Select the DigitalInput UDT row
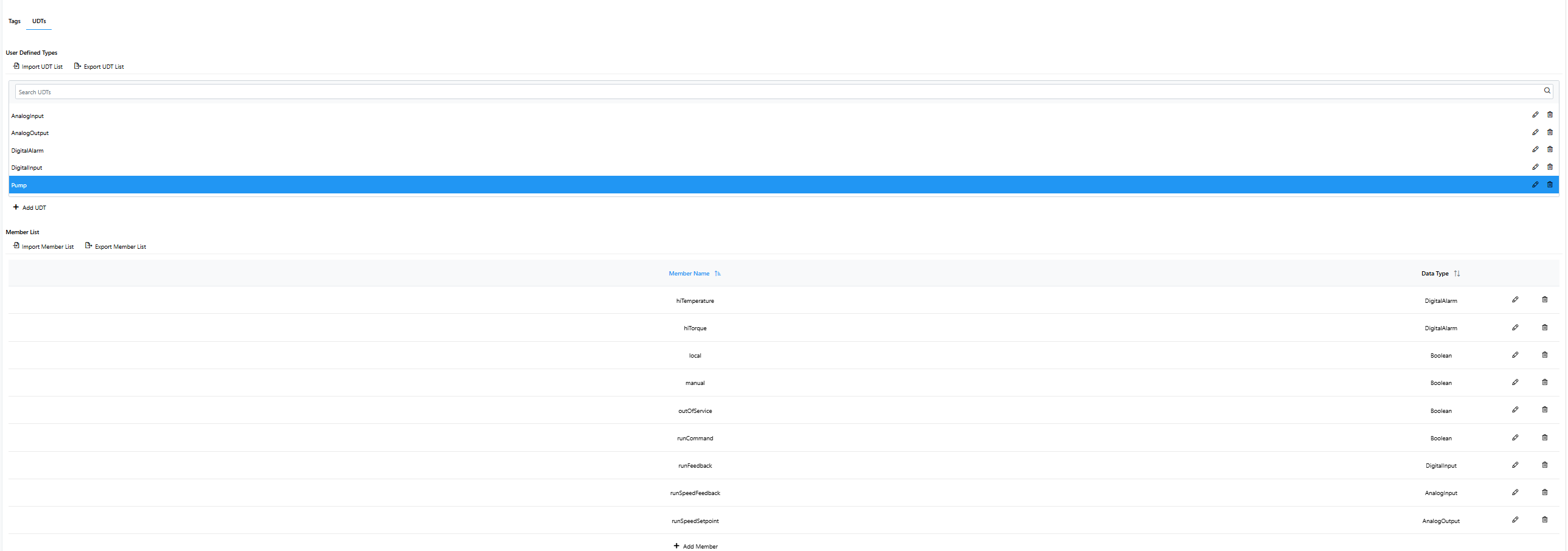This screenshot has width=1568, height=551. click(784, 167)
